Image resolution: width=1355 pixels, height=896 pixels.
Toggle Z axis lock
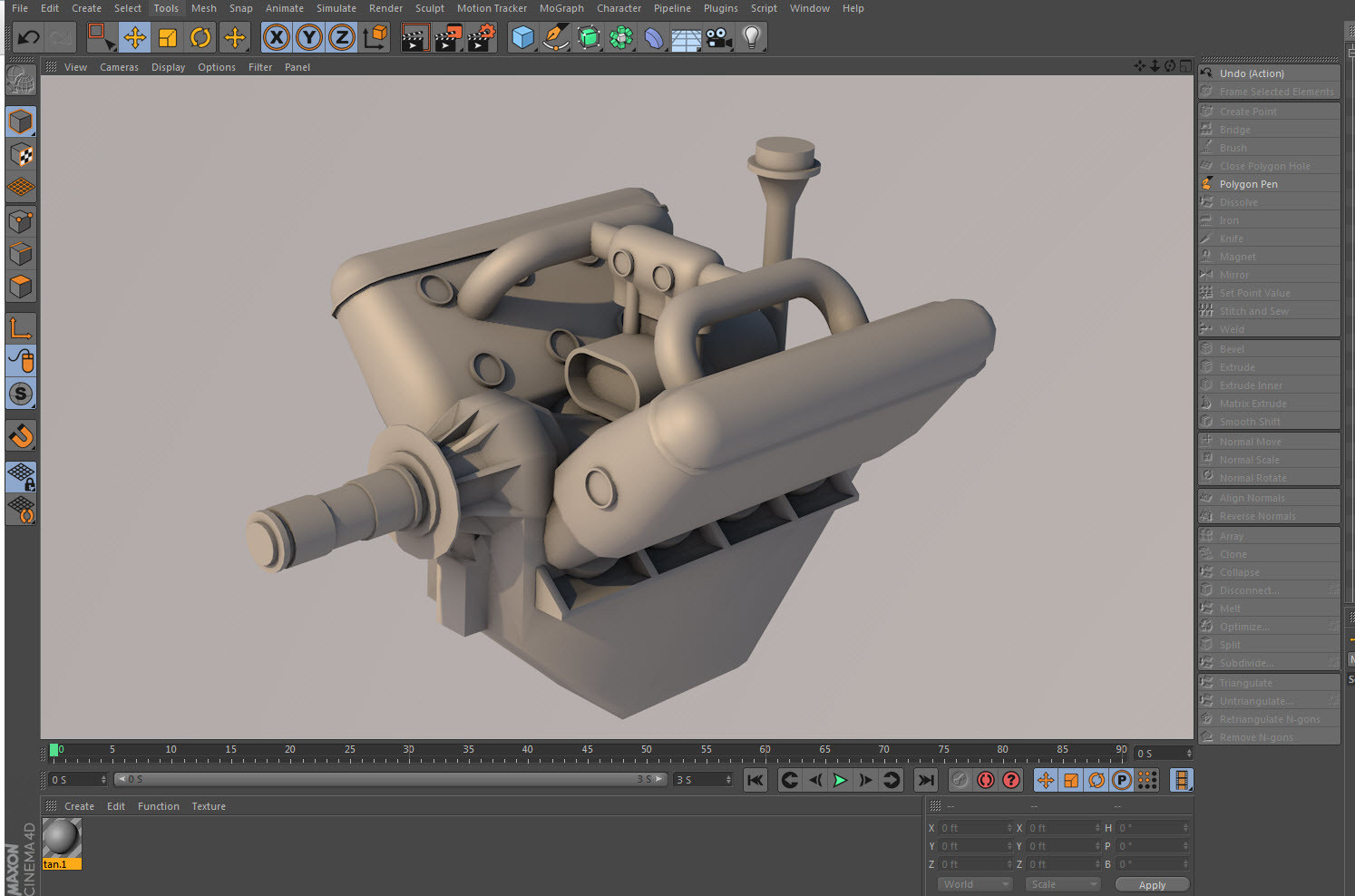[x=342, y=37]
